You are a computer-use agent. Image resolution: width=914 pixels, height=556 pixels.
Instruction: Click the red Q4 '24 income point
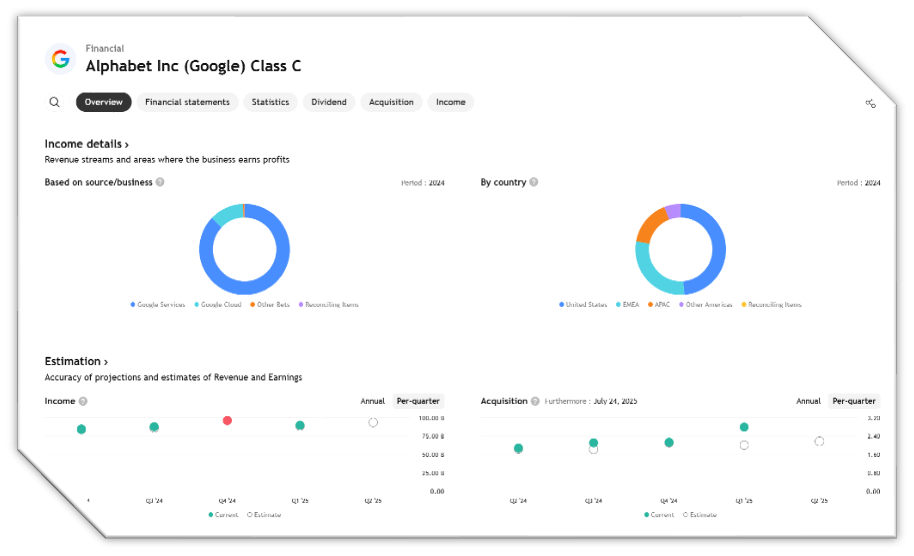pos(227,420)
